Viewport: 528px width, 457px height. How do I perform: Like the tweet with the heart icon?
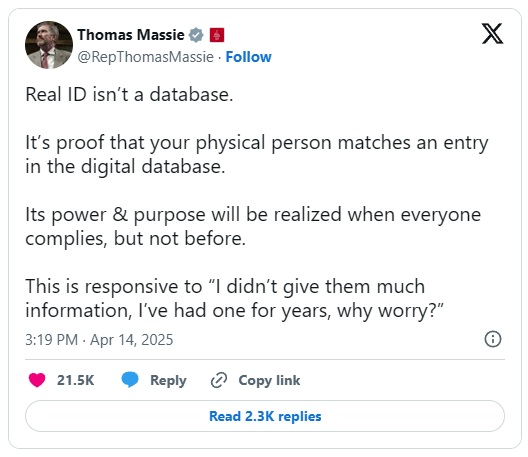point(37,380)
